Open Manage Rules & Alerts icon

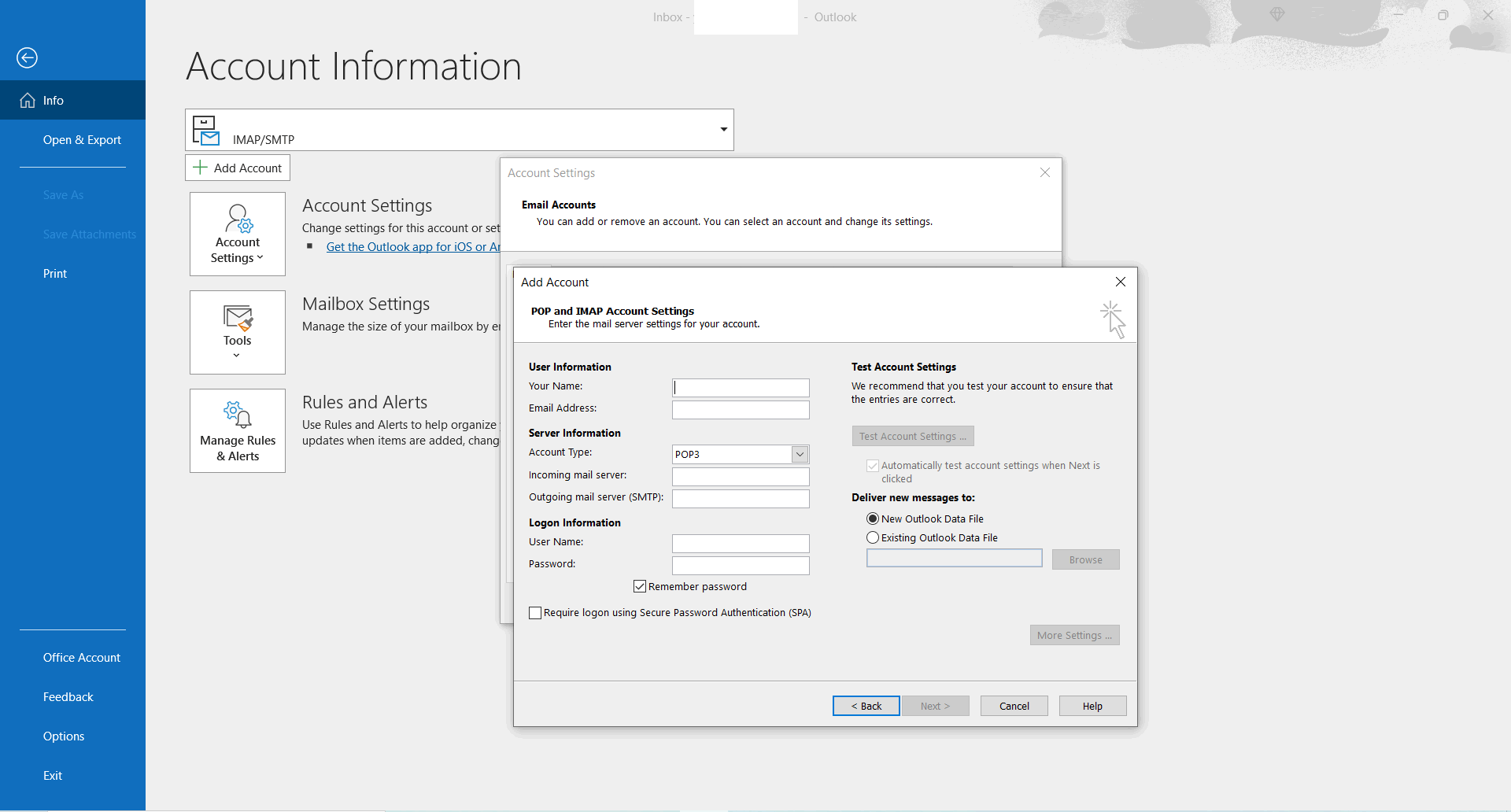[x=238, y=430]
